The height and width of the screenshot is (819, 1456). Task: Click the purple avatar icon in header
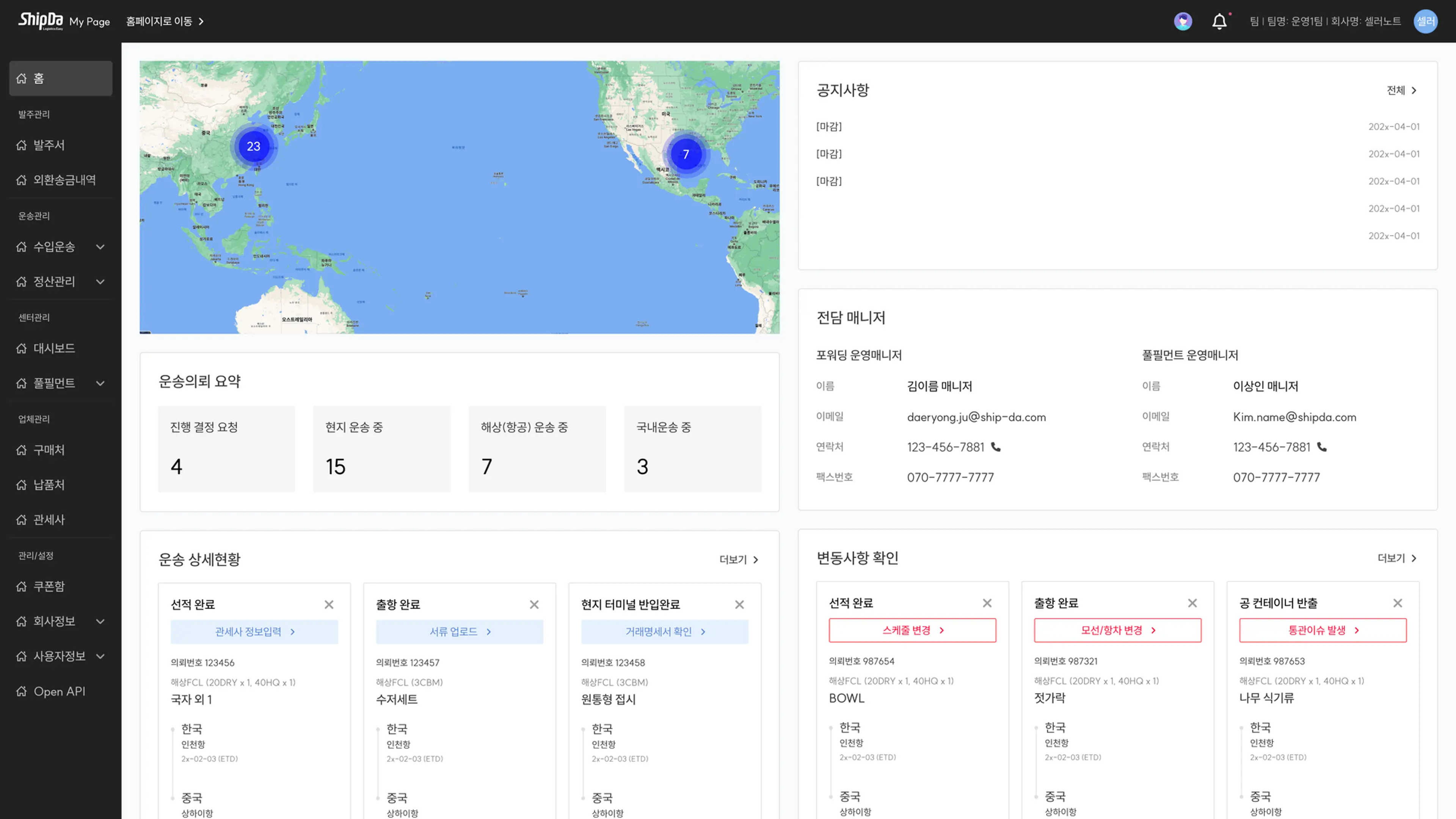[1183, 22]
